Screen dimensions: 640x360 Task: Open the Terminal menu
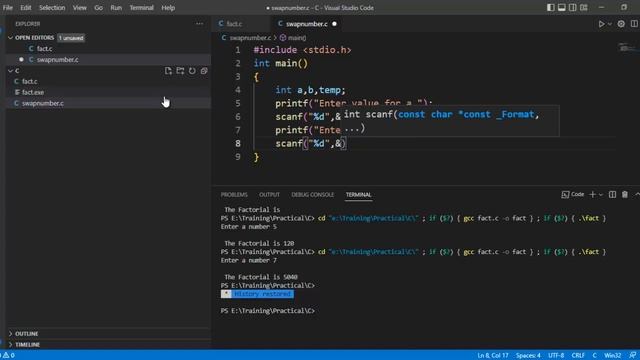141,7
